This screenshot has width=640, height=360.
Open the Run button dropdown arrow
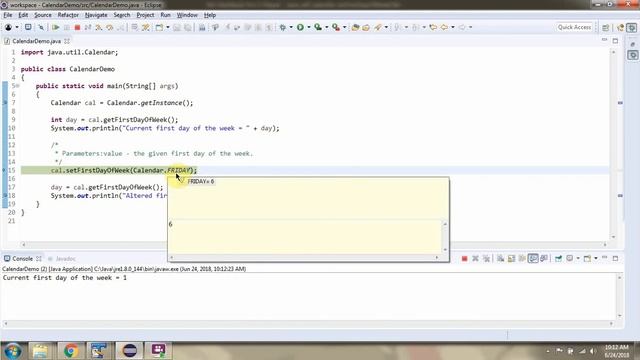pos(309,27)
